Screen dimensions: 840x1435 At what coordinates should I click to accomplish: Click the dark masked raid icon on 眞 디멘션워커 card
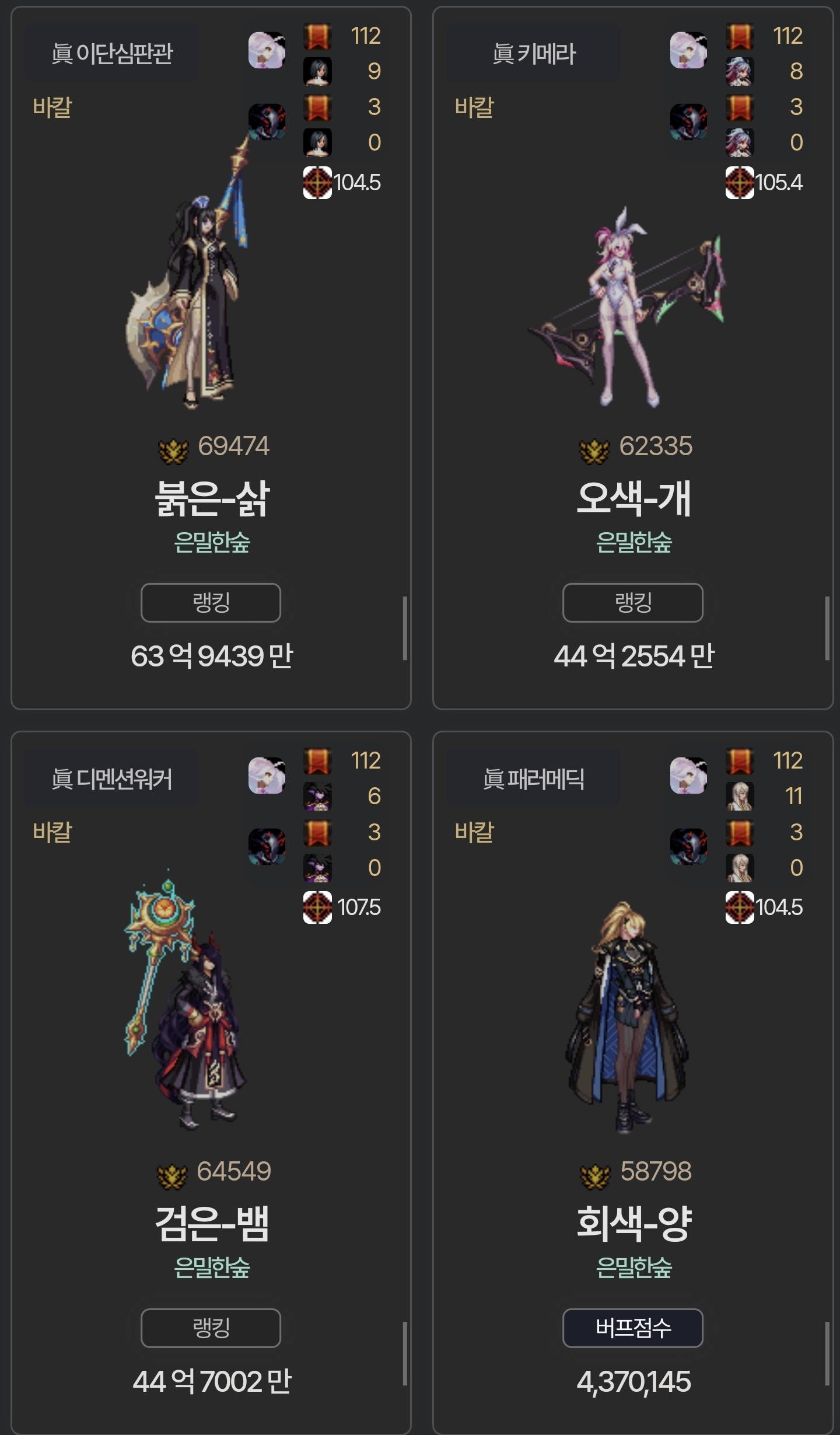coord(267,847)
